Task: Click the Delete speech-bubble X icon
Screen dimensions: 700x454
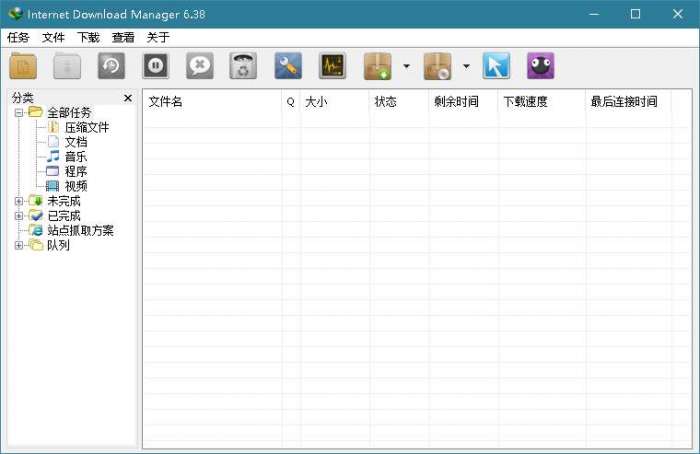Action: point(200,66)
